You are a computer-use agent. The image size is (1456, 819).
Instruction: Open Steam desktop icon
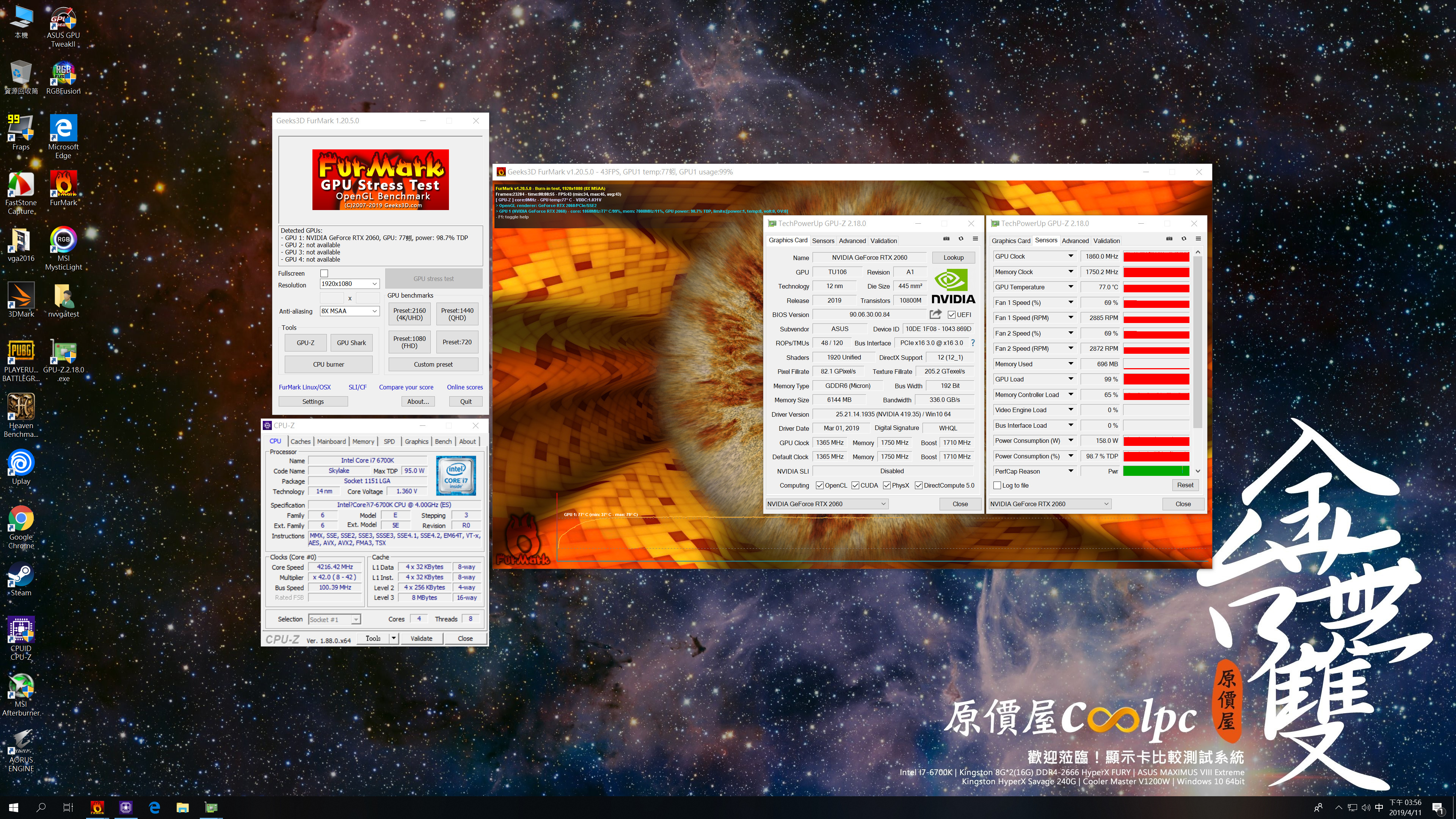click(21, 579)
